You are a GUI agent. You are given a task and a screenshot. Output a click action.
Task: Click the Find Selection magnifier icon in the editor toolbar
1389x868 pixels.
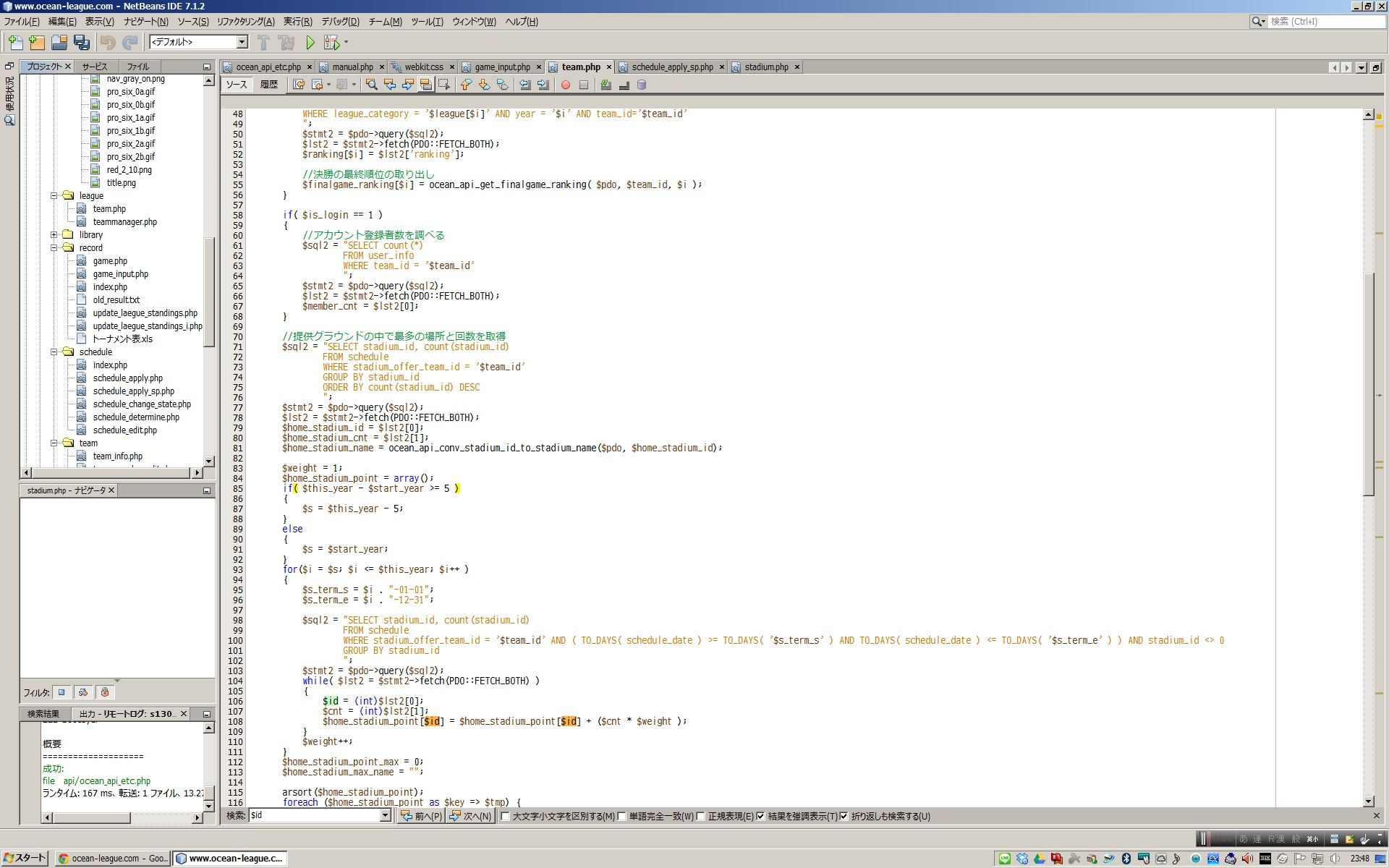pos(372,85)
